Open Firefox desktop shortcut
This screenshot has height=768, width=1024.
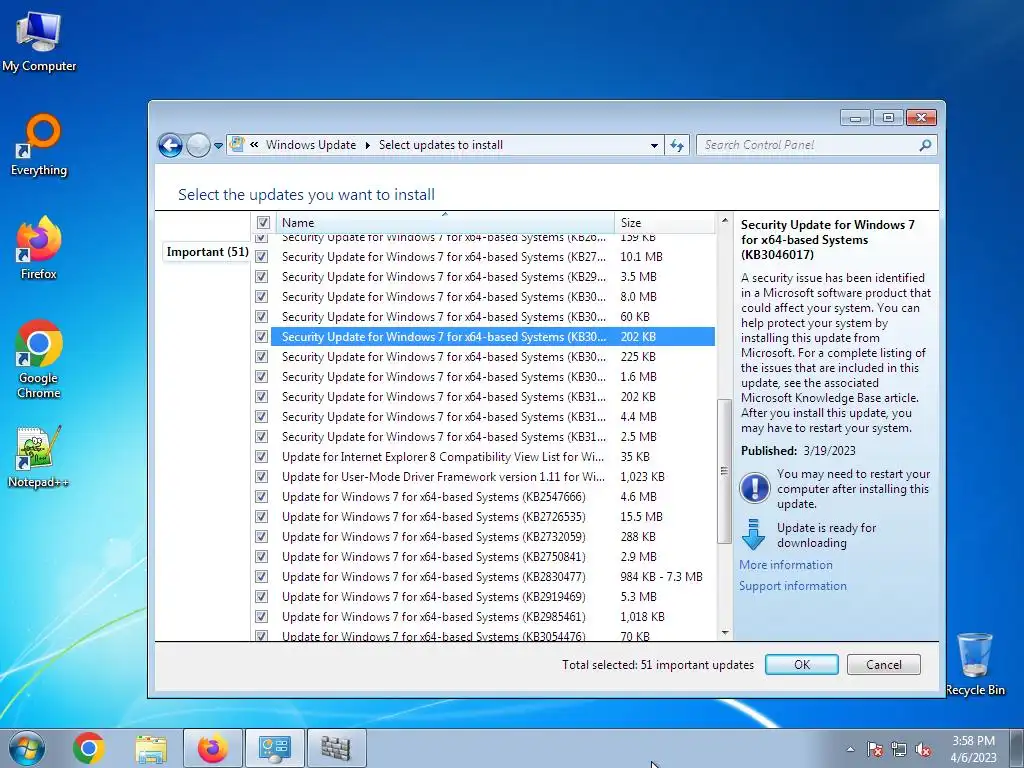tap(39, 248)
